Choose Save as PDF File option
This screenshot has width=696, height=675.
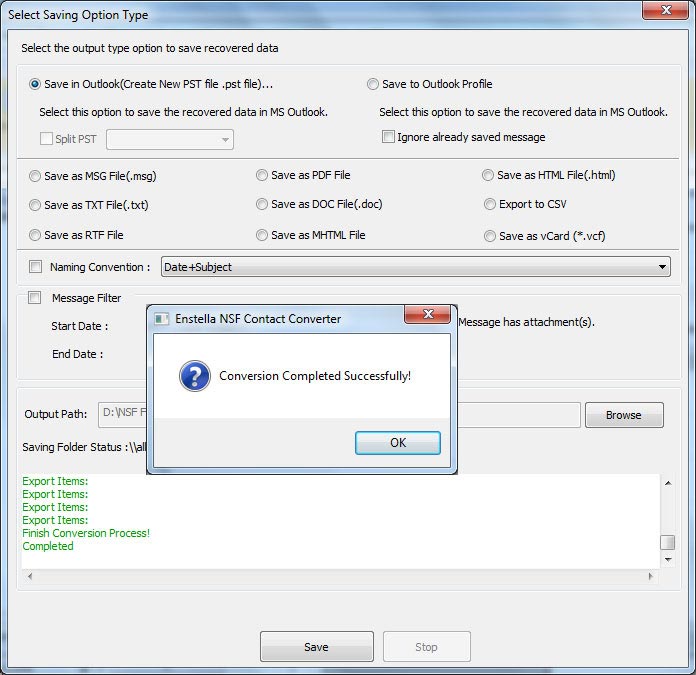click(262, 176)
